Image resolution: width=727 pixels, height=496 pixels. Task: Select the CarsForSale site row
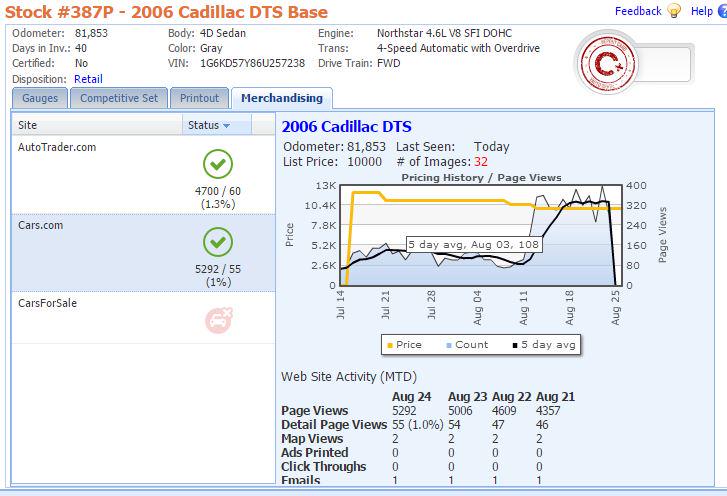pyautogui.click(x=143, y=318)
